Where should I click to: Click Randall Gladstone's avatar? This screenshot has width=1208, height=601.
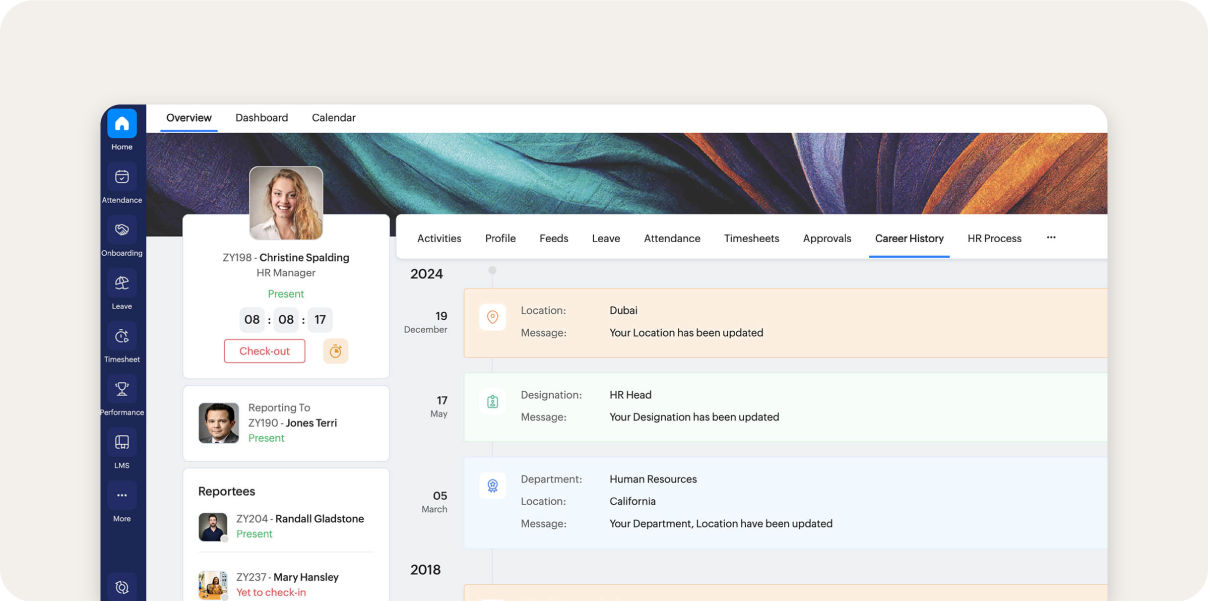tap(213, 527)
